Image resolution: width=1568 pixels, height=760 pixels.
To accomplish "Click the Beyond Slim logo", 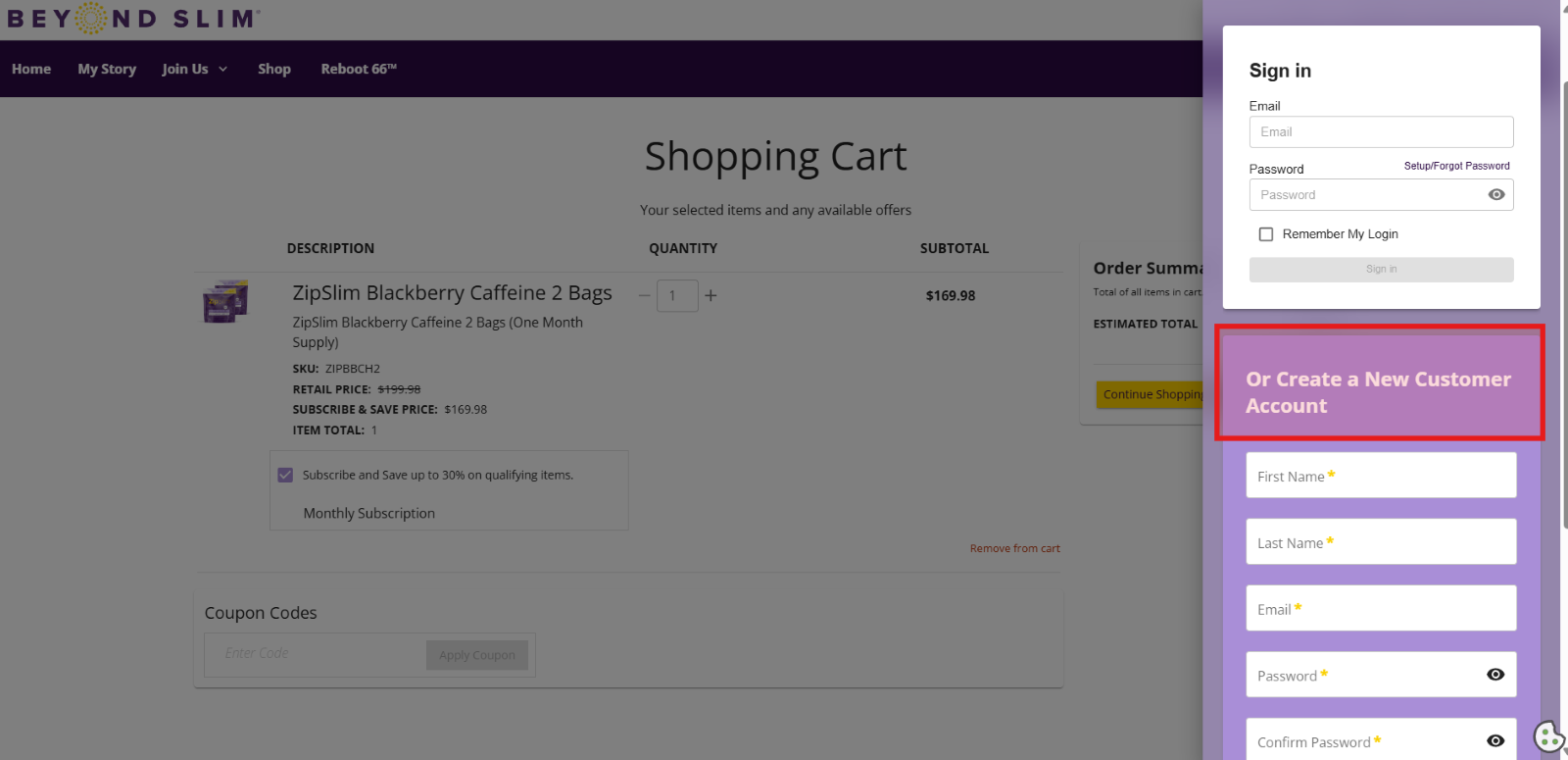I will point(133,18).
